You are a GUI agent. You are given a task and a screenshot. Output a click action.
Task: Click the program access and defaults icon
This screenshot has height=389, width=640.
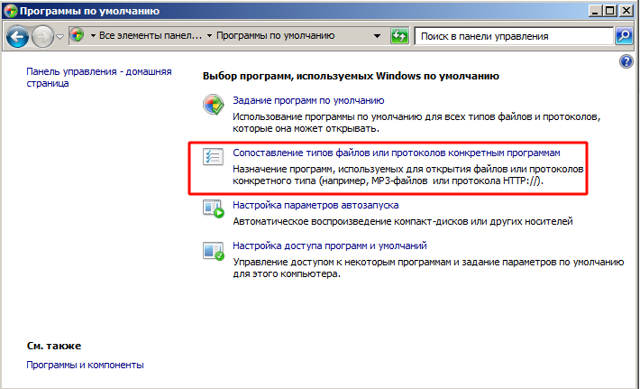pos(213,251)
